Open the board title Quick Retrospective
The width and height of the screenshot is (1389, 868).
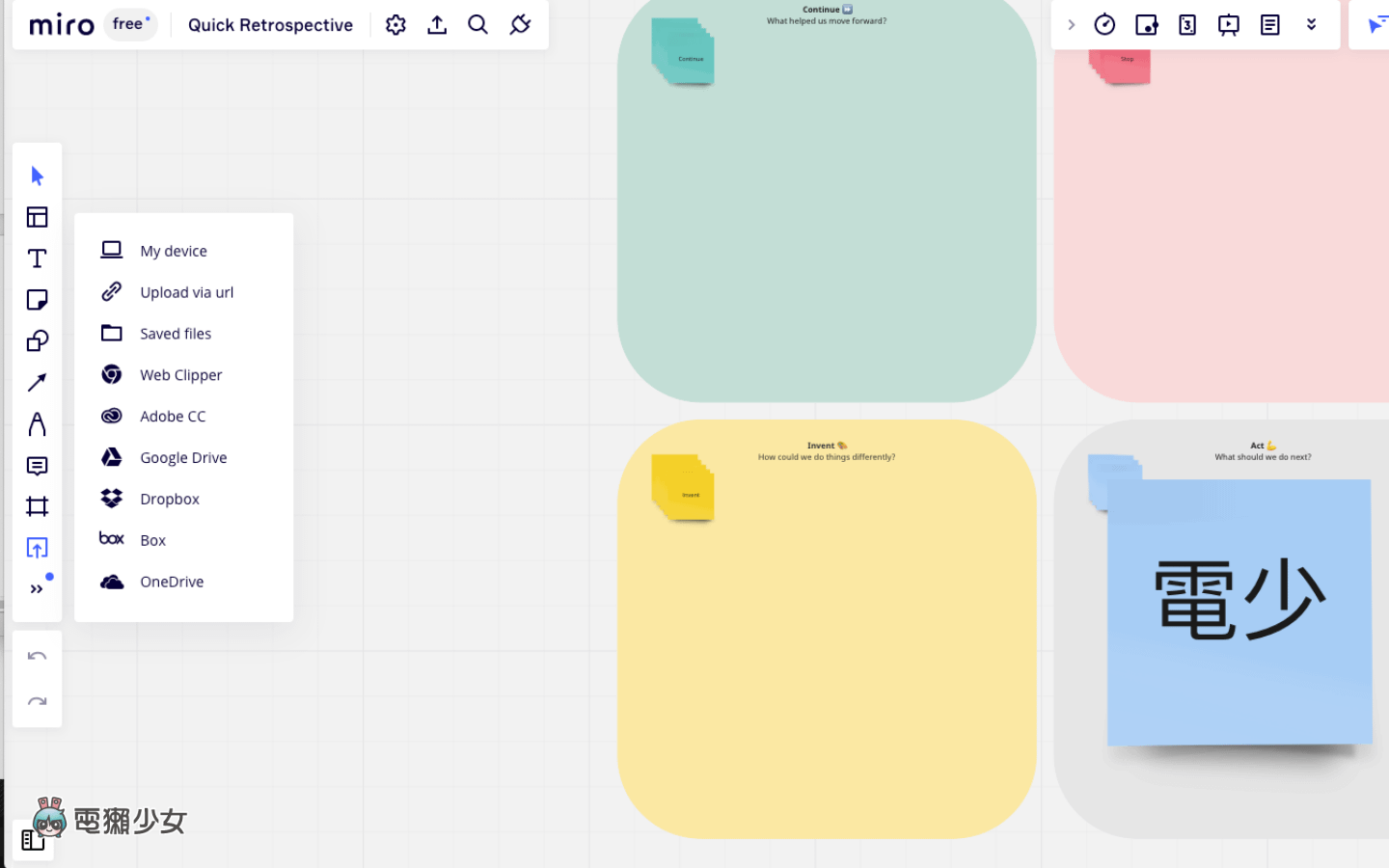click(x=270, y=25)
